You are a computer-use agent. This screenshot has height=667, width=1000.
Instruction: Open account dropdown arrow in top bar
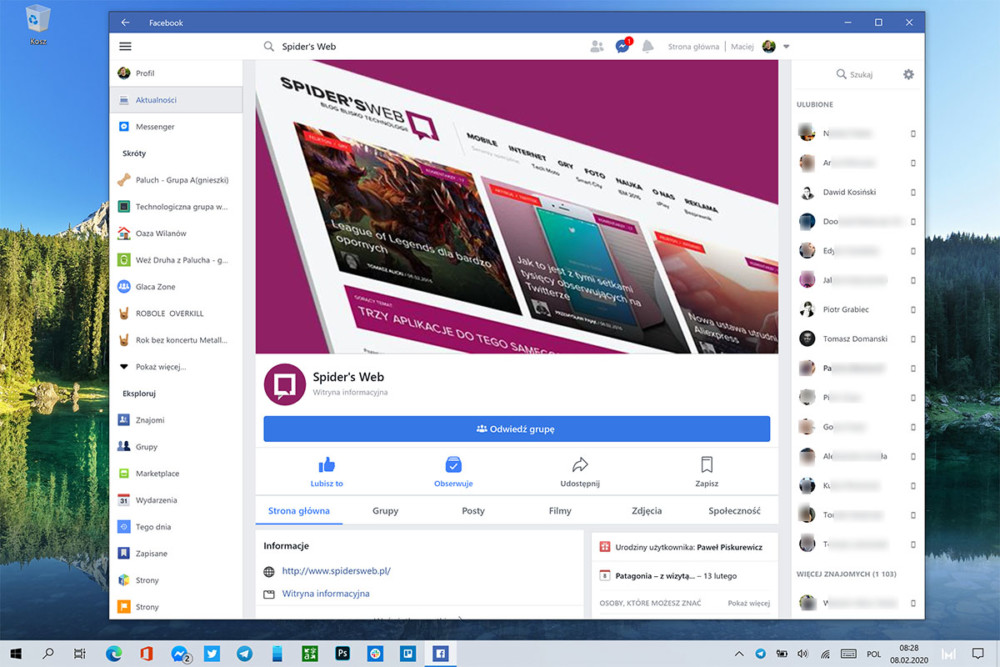coord(786,47)
